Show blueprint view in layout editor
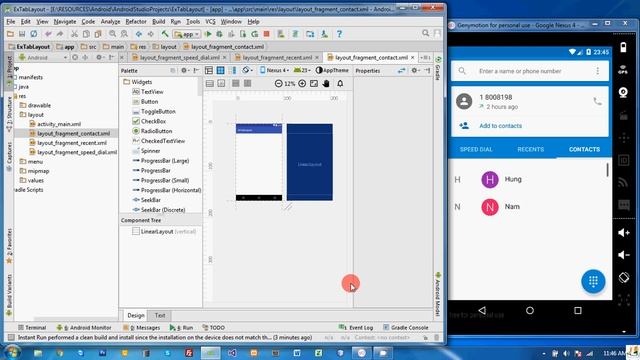Viewport: 640px width, 360px height. pyautogui.click(x=221, y=71)
